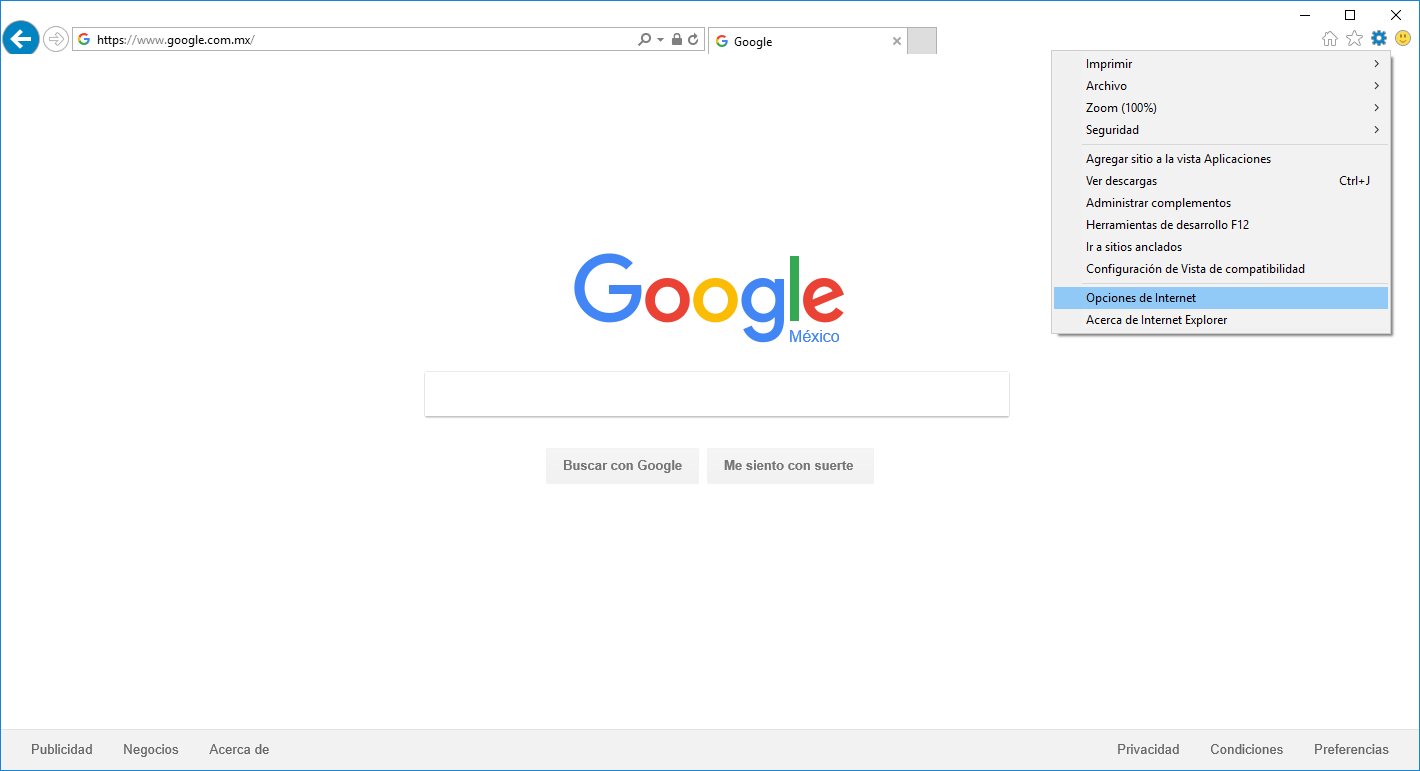This screenshot has height=771, width=1420.
Task: Open Favorites star icon
Action: click(1354, 39)
